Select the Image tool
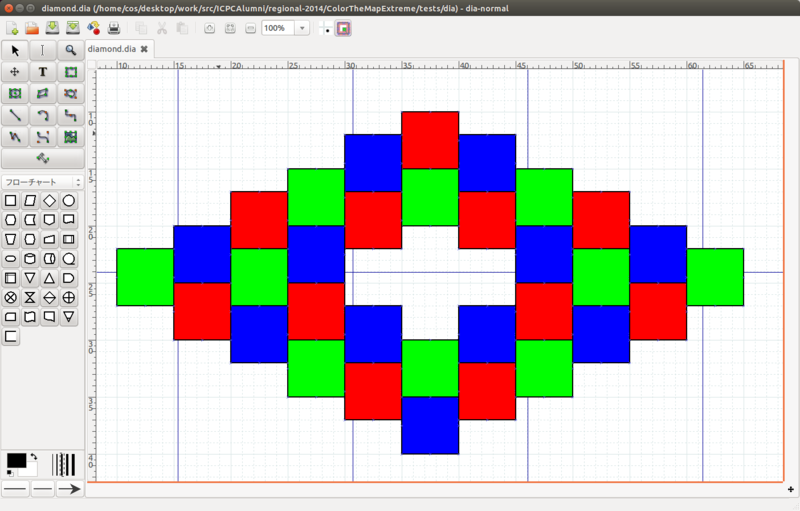Screen dimensions: 800x511 [70, 137]
